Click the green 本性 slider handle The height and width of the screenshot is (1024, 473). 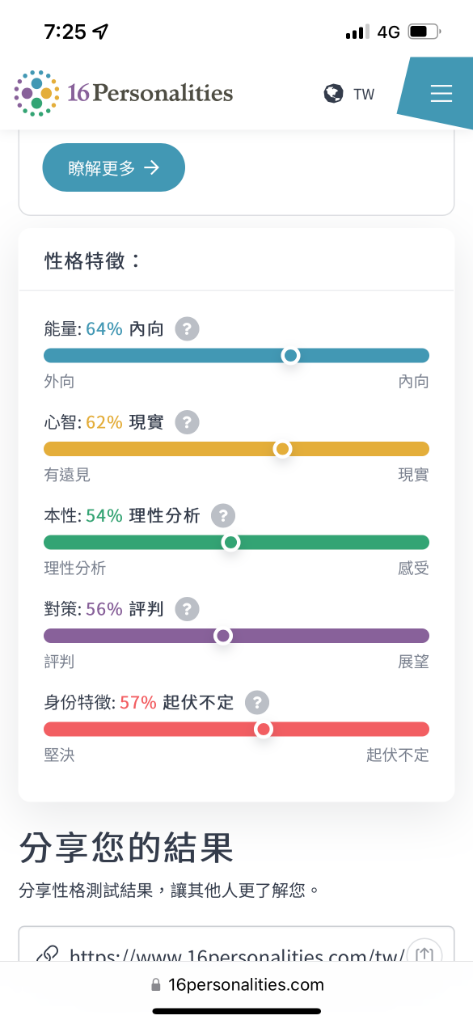coord(231,542)
